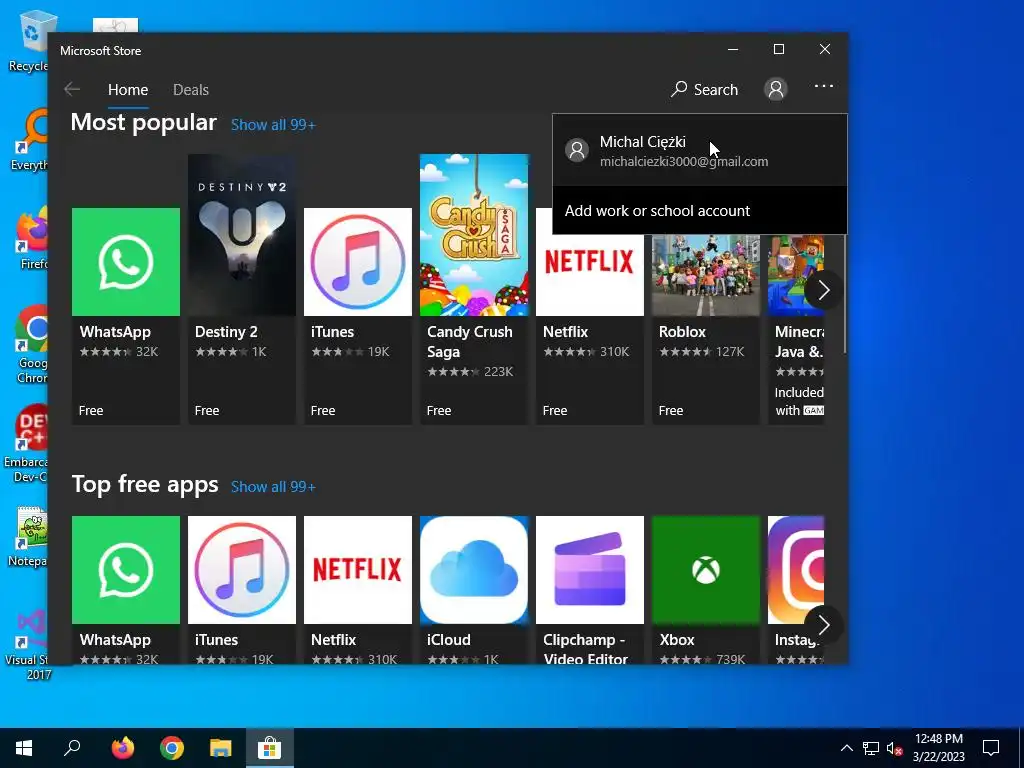Select the Notepad++ desktop shortcut
The width and height of the screenshot is (1024, 768).
pyautogui.click(x=29, y=537)
